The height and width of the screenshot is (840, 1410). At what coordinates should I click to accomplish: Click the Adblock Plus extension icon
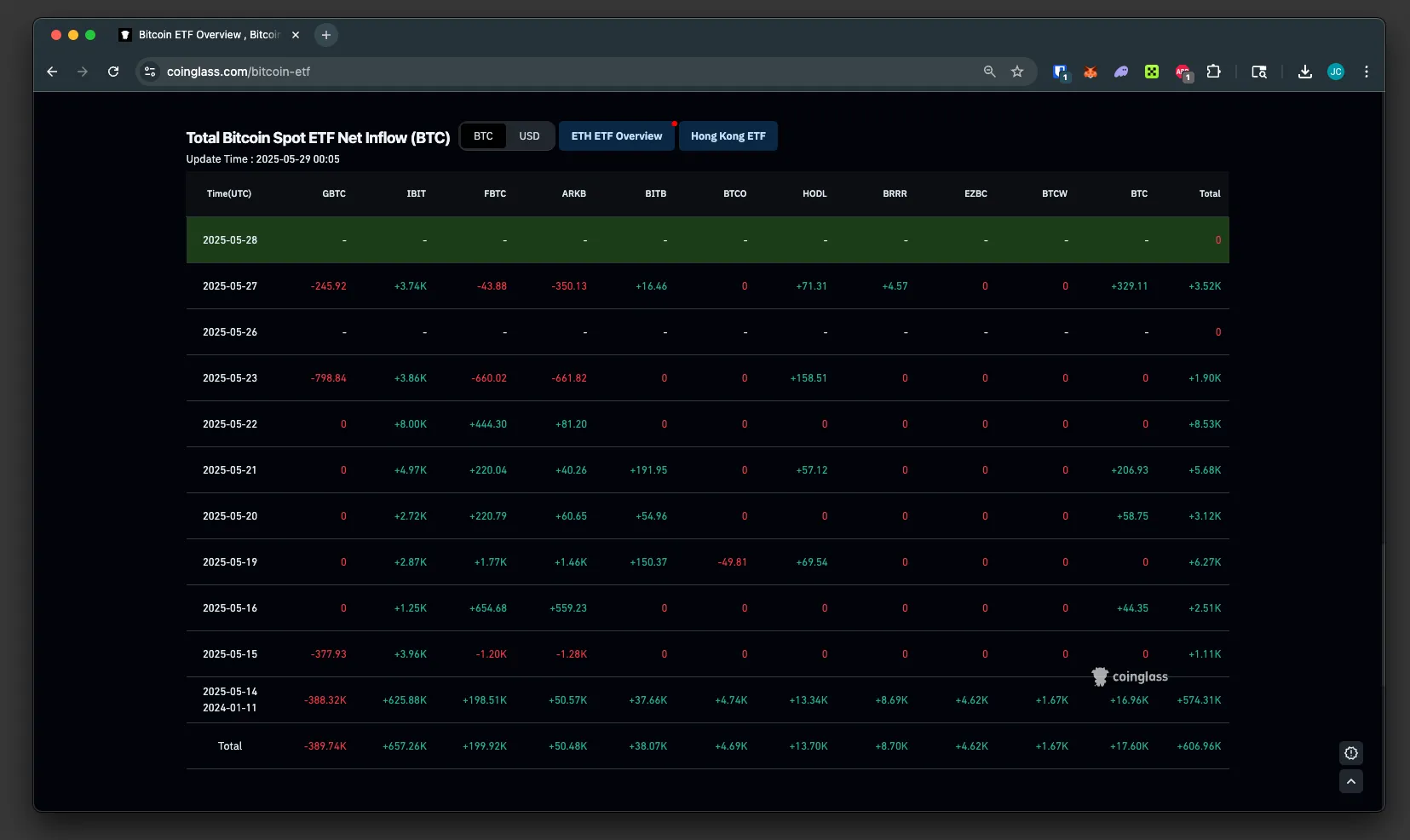click(1183, 72)
